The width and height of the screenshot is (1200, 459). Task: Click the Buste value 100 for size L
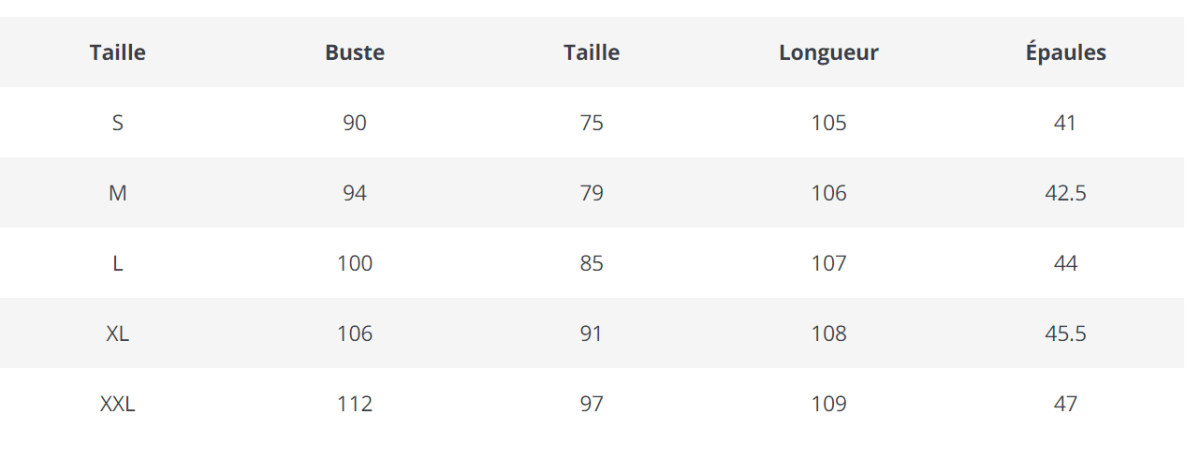click(354, 263)
